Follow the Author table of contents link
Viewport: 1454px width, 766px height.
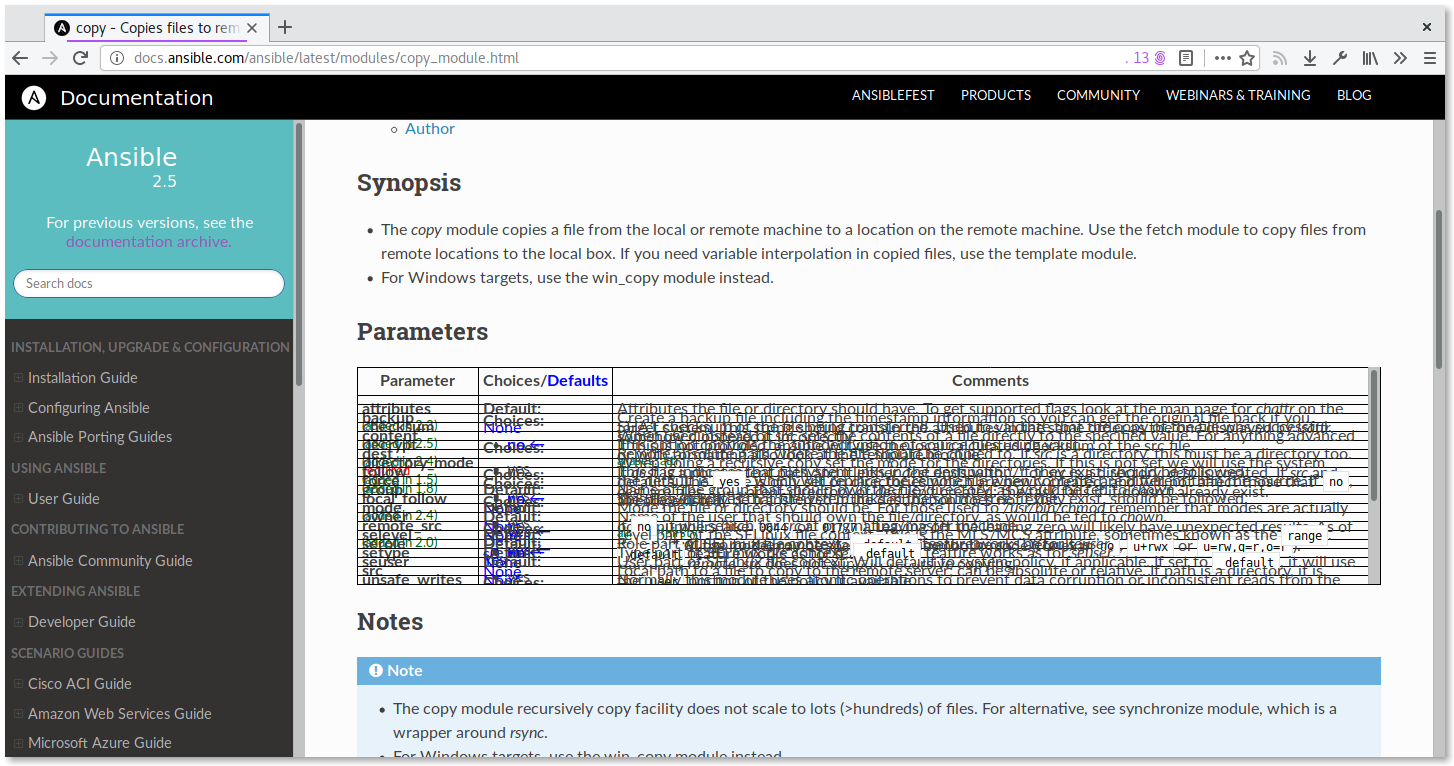pyautogui.click(x=430, y=129)
